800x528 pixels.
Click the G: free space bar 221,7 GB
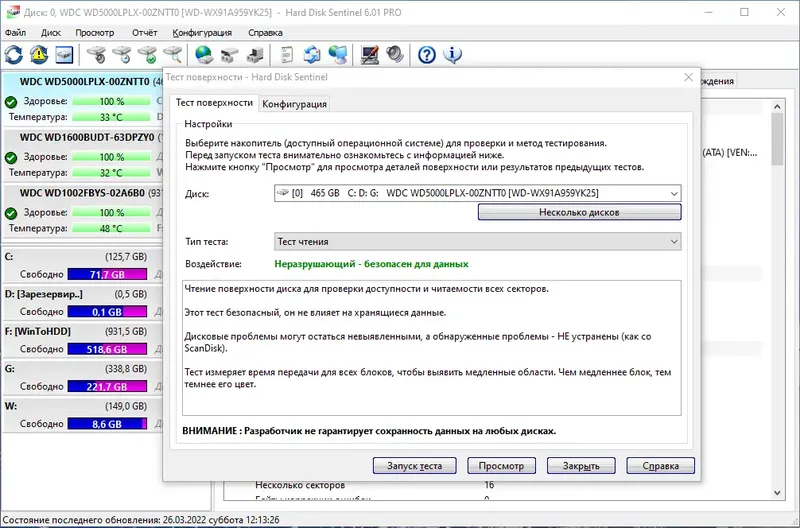tap(107, 387)
